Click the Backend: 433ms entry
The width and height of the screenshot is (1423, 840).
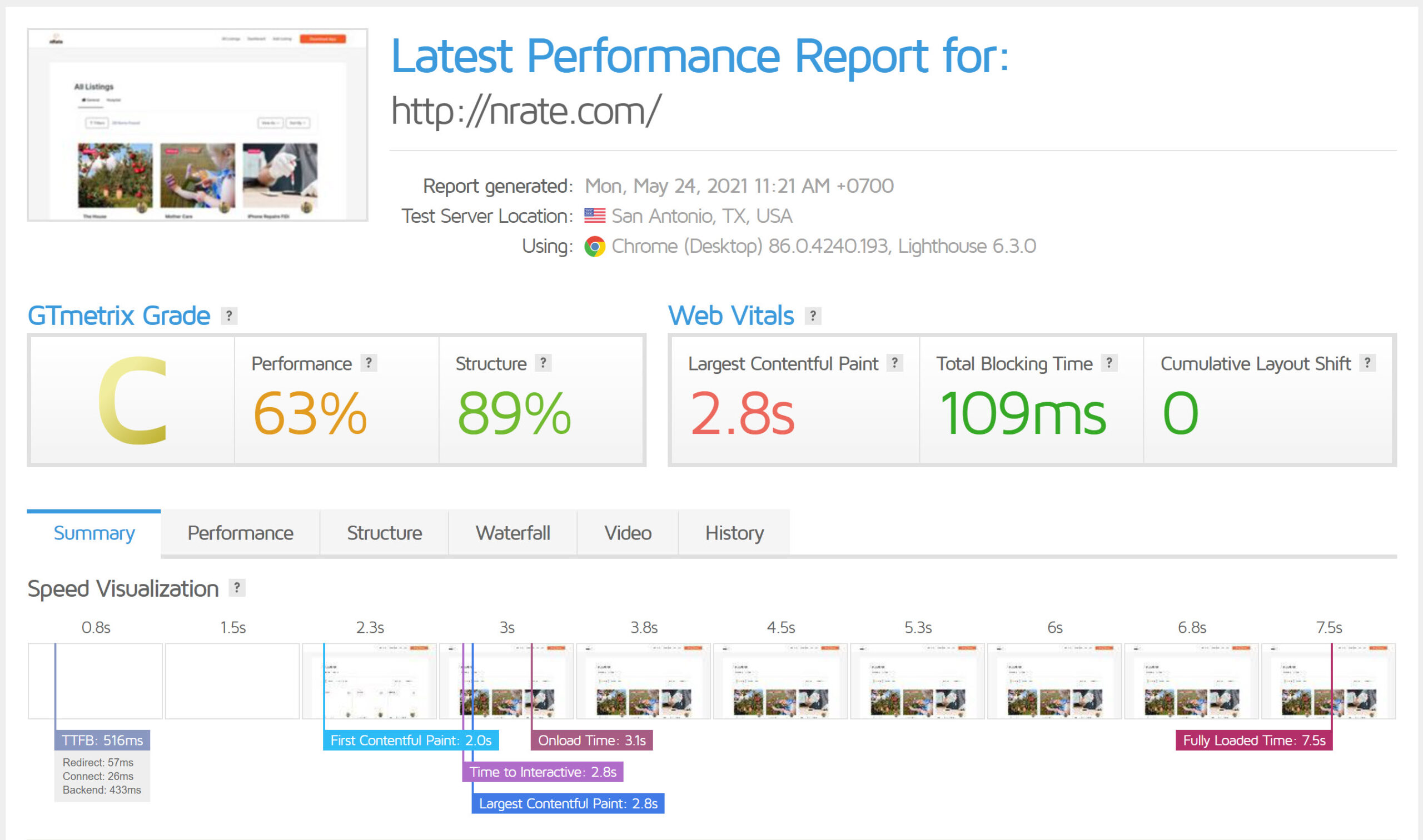click(102, 789)
